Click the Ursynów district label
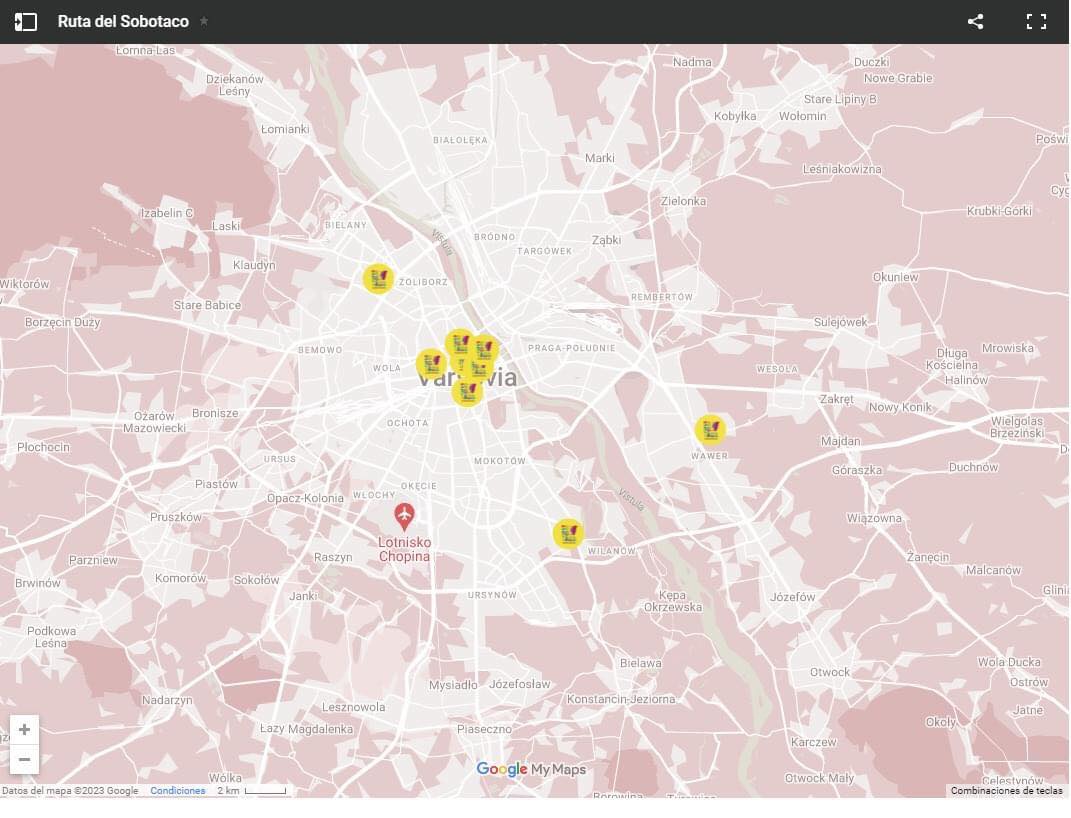1071x818 pixels. point(492,595)
